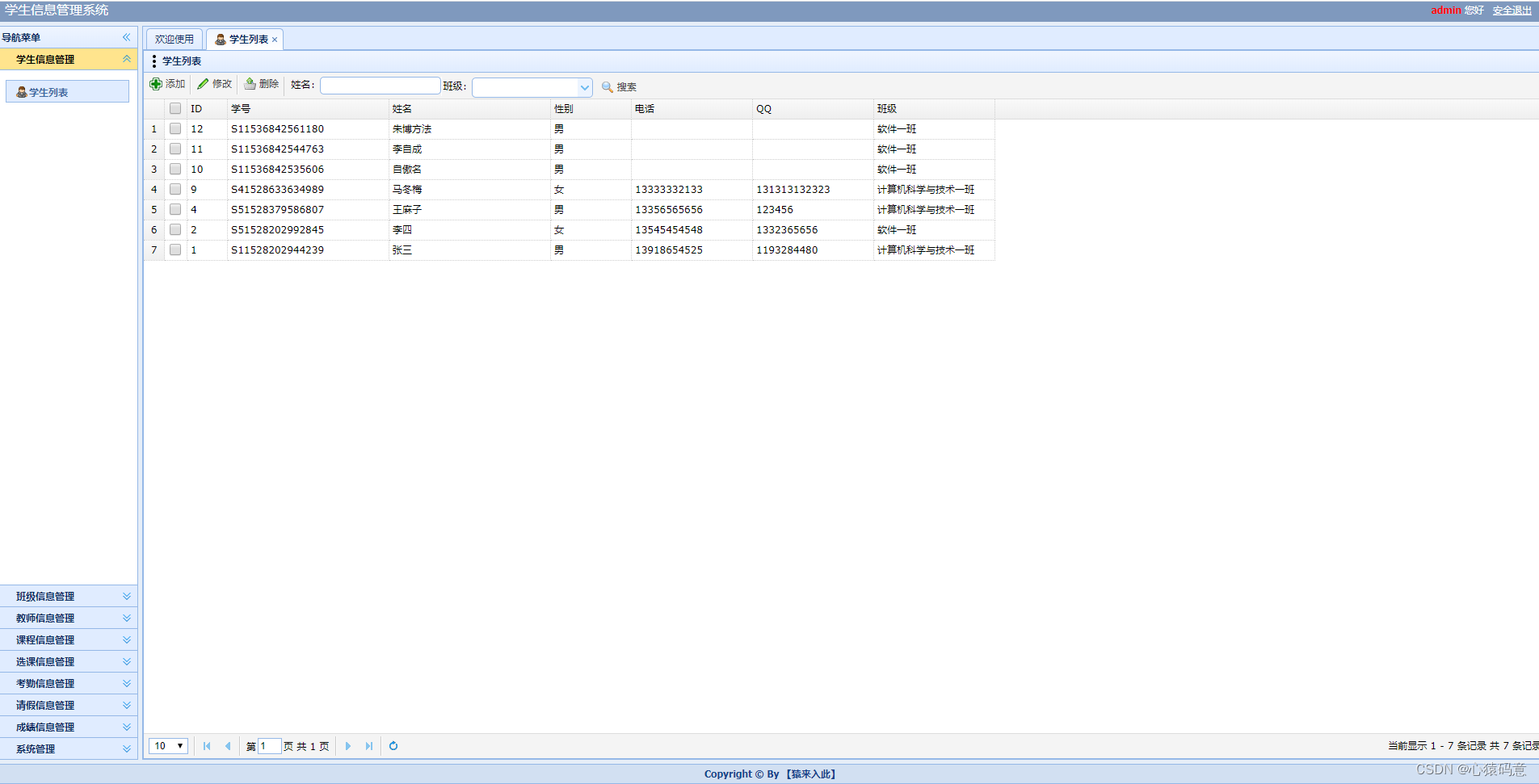The image size is (1539, 784).
Task: Select the 修改 (edit) pencil icon
Action: click(204, 83)
